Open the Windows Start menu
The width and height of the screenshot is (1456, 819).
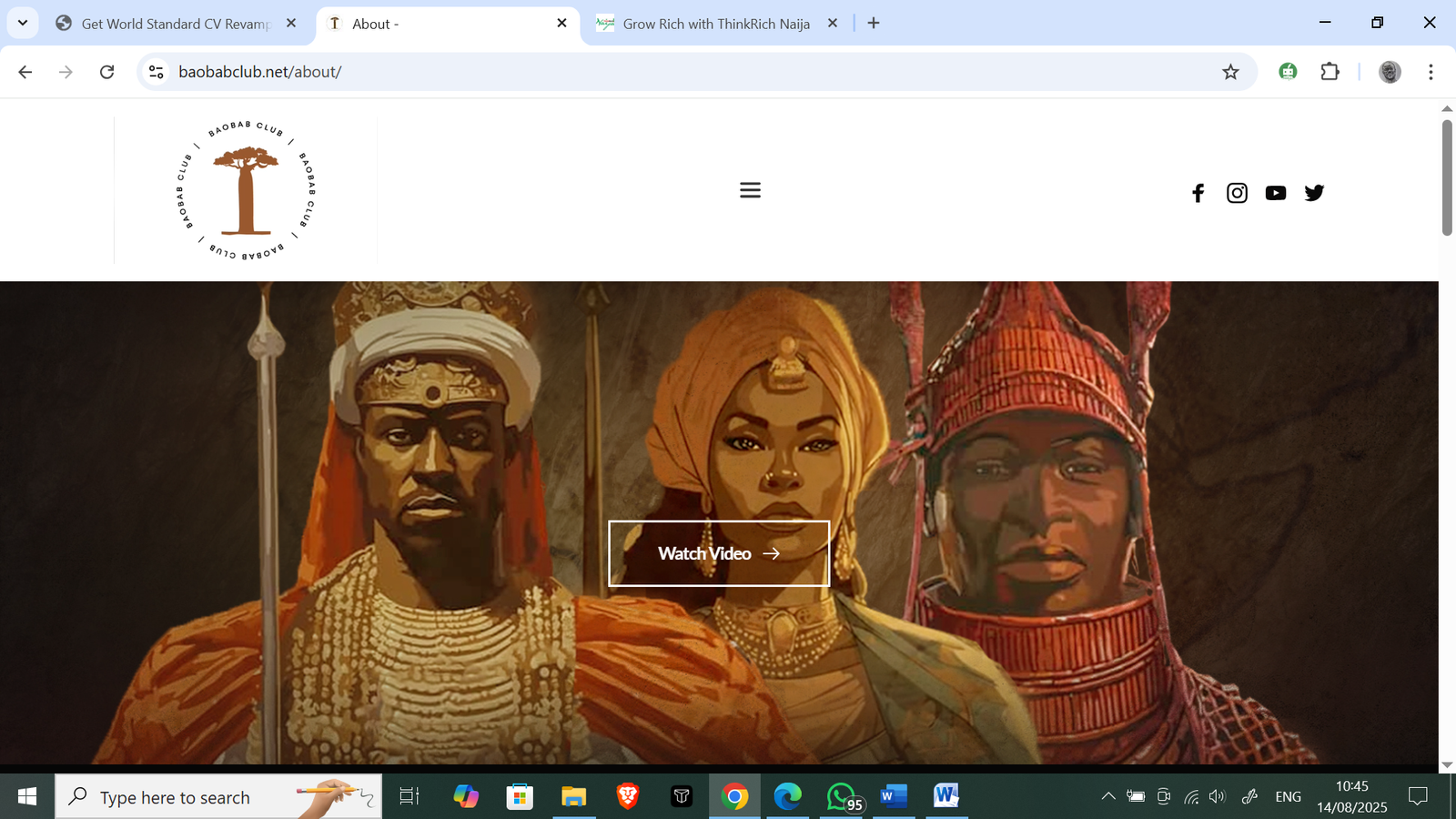[x=27, y=797]
